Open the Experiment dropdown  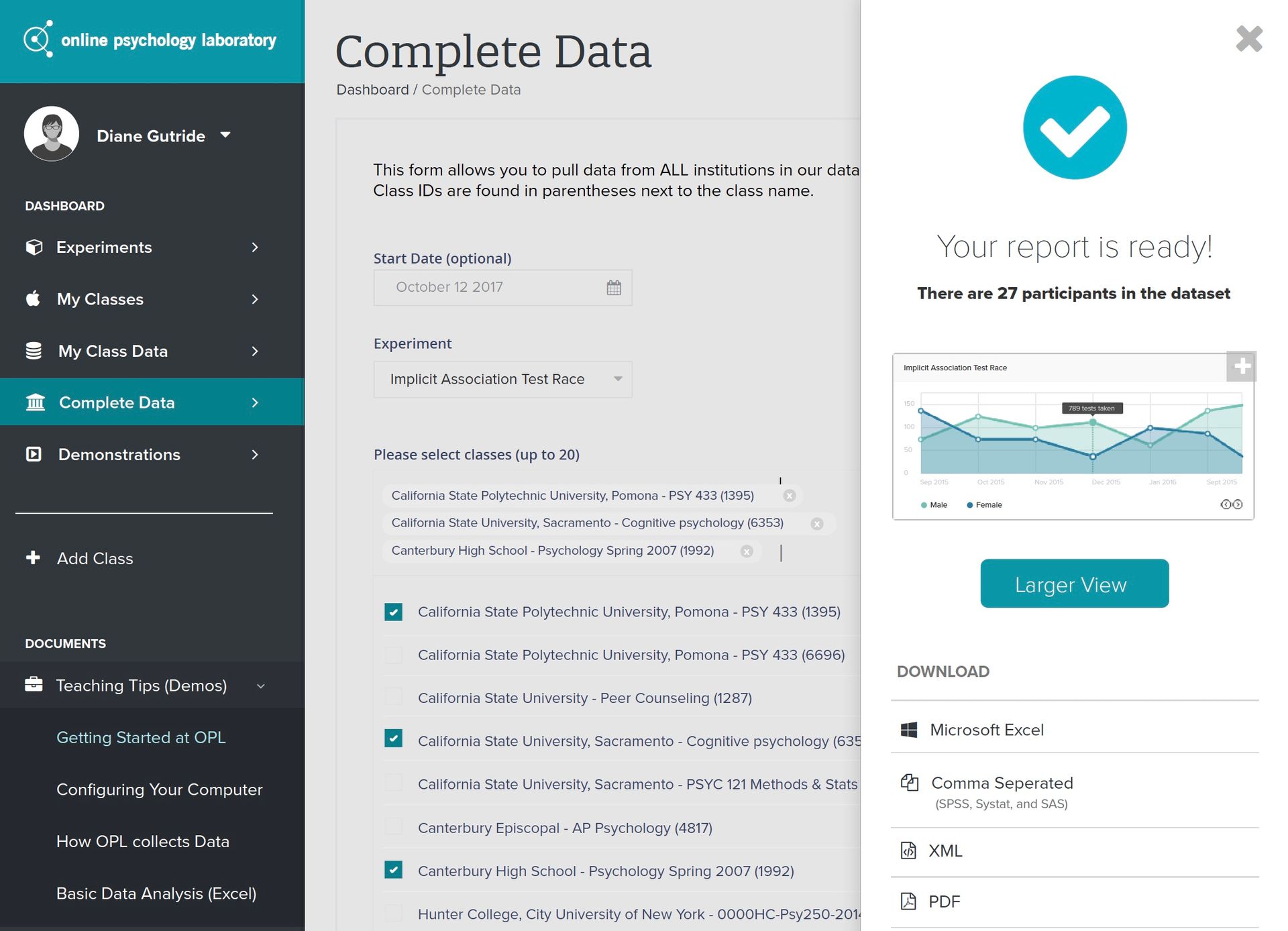tap(502, 380)
